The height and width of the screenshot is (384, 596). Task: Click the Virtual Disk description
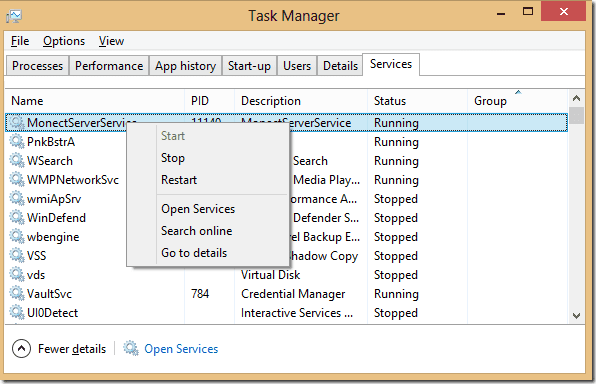[271, 275]
